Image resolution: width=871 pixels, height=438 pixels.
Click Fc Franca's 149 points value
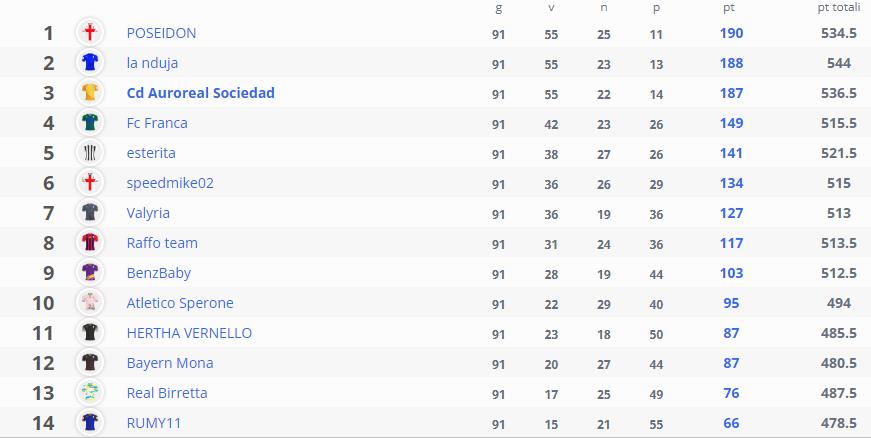[731, 123]
